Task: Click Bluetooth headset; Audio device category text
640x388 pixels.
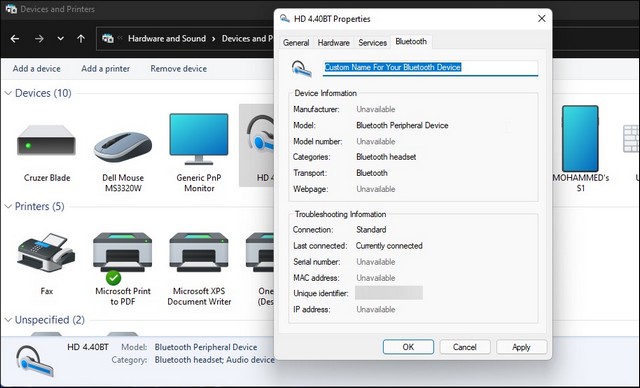Action: coord(214,360)
